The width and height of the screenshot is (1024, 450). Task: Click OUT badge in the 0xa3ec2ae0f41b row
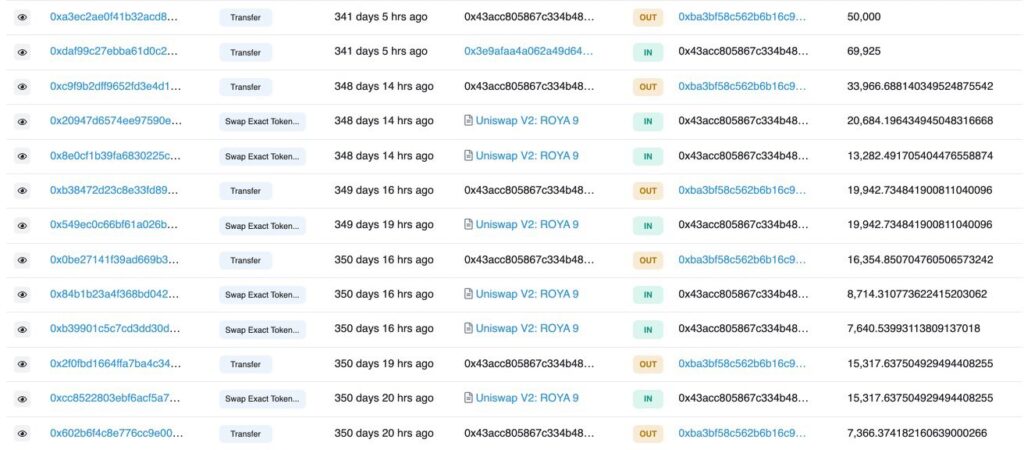click(648, 17)
